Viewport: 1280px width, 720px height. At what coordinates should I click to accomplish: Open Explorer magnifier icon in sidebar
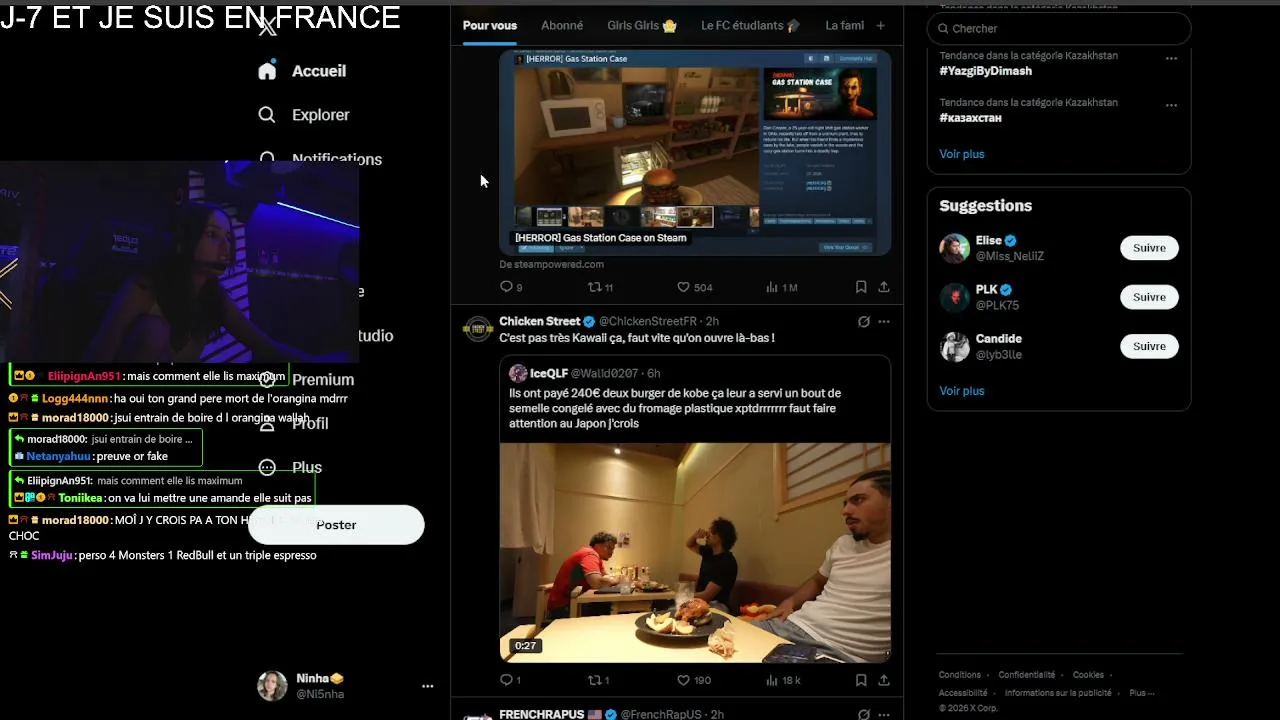tap(267, 115)
